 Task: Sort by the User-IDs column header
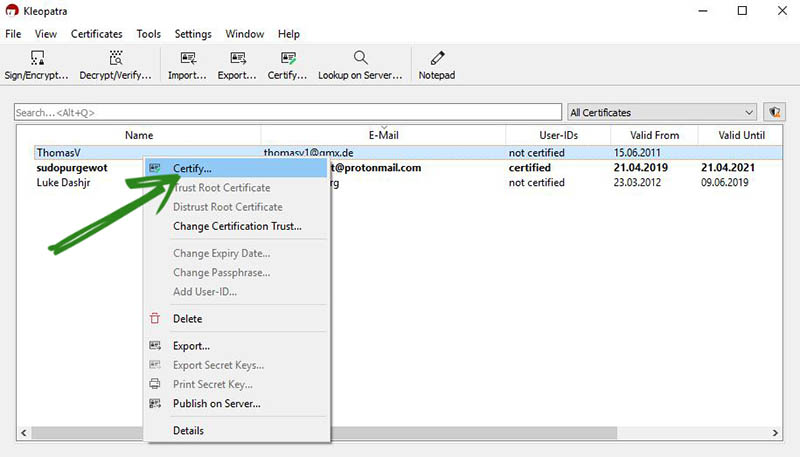pos(558,135)
